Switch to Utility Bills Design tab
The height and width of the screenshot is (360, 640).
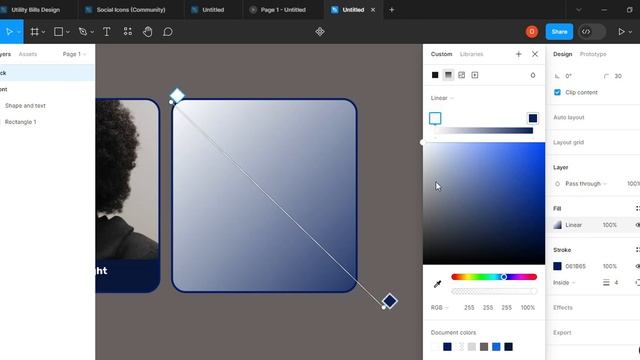click(x=36, y=9)
